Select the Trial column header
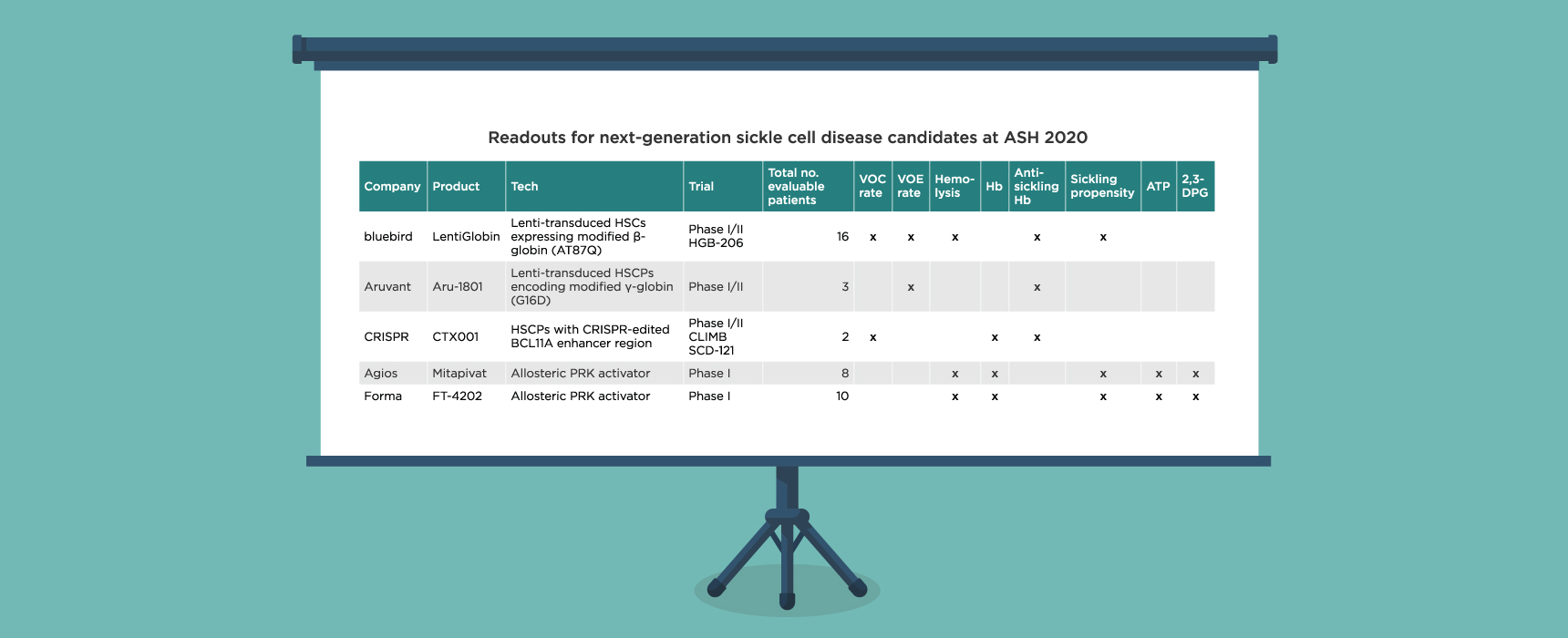Image resolution: width=1568 pixels, height=638 pixels. click(x=723, y=186)
